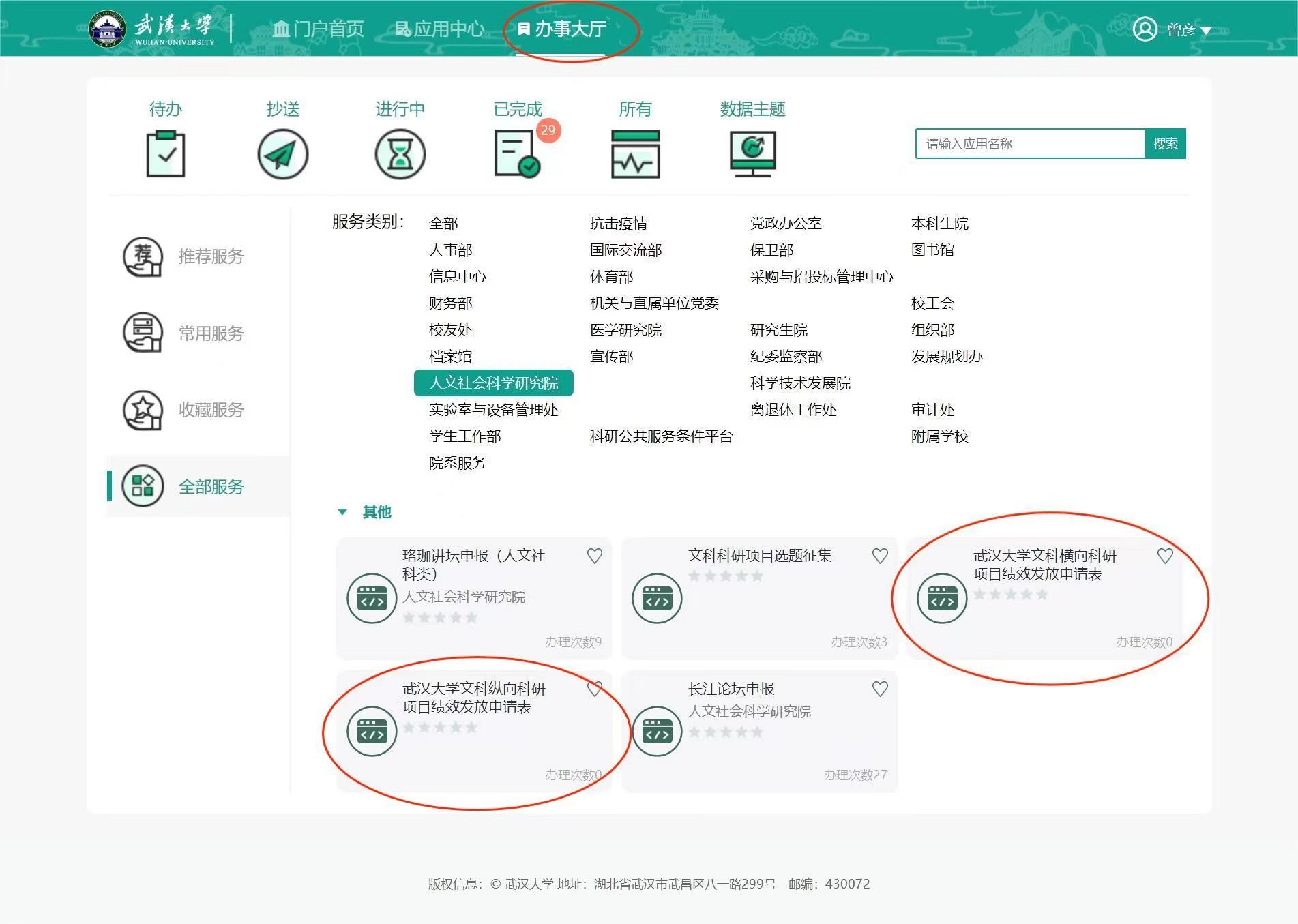This screenshot has width=1298, height=924.
Task: Open the 待办 clipboard icon
Action: point(165,154)
